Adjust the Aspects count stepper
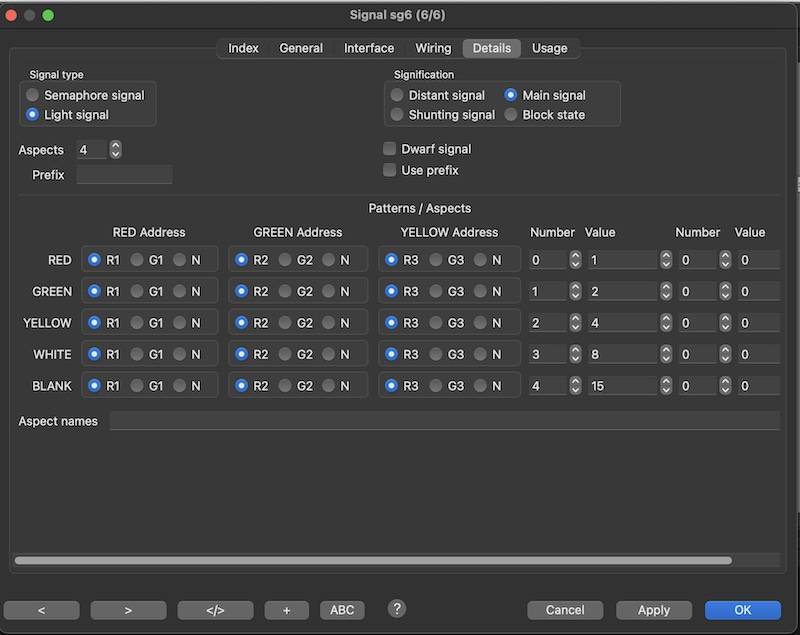This screenshot has width=800, height=635. [115, 150]
